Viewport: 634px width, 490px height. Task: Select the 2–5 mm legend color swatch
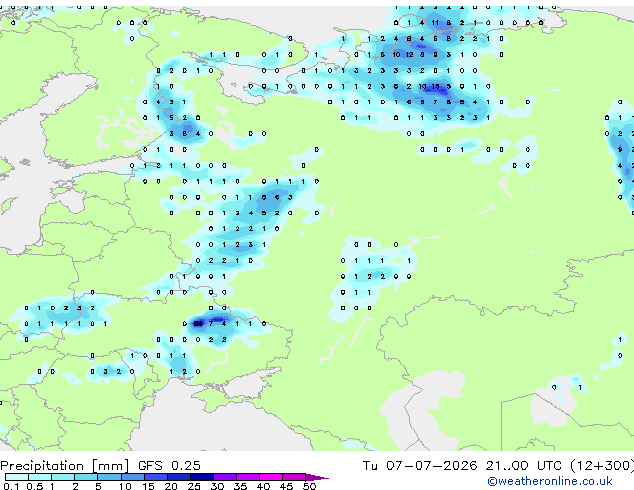86,477
